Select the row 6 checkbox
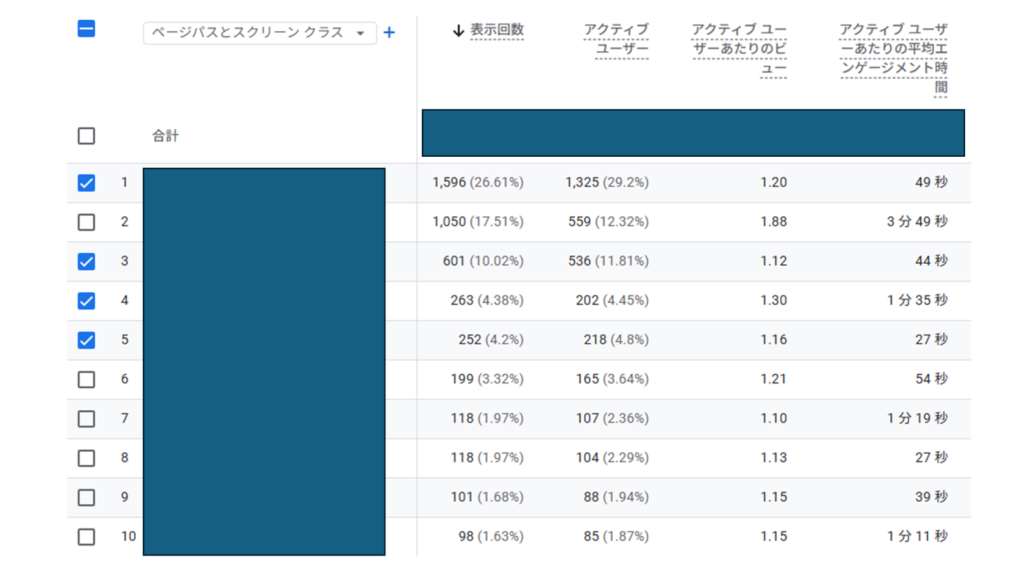The width and height of the screenshot is (1024, 576). [x=86, y=379]
